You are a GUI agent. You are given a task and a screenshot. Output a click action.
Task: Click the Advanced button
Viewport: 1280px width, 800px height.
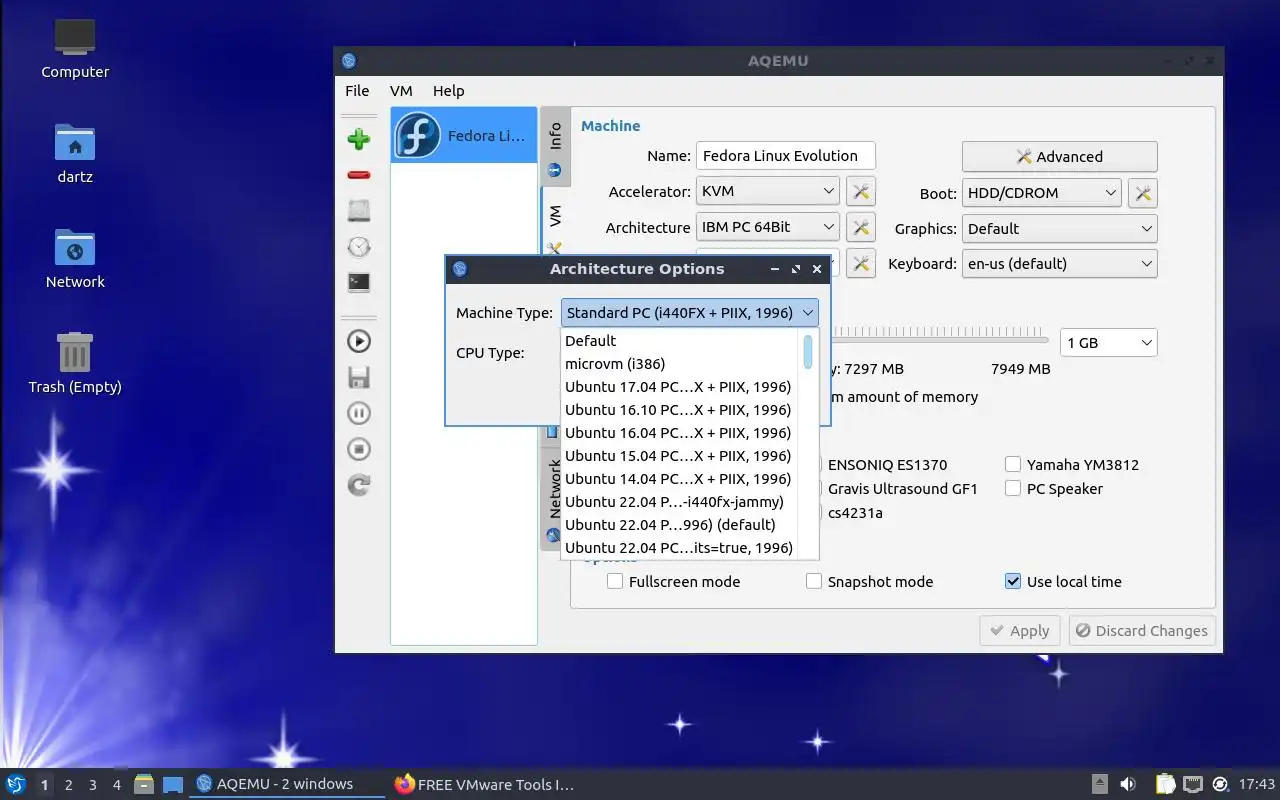(1059, 156)
